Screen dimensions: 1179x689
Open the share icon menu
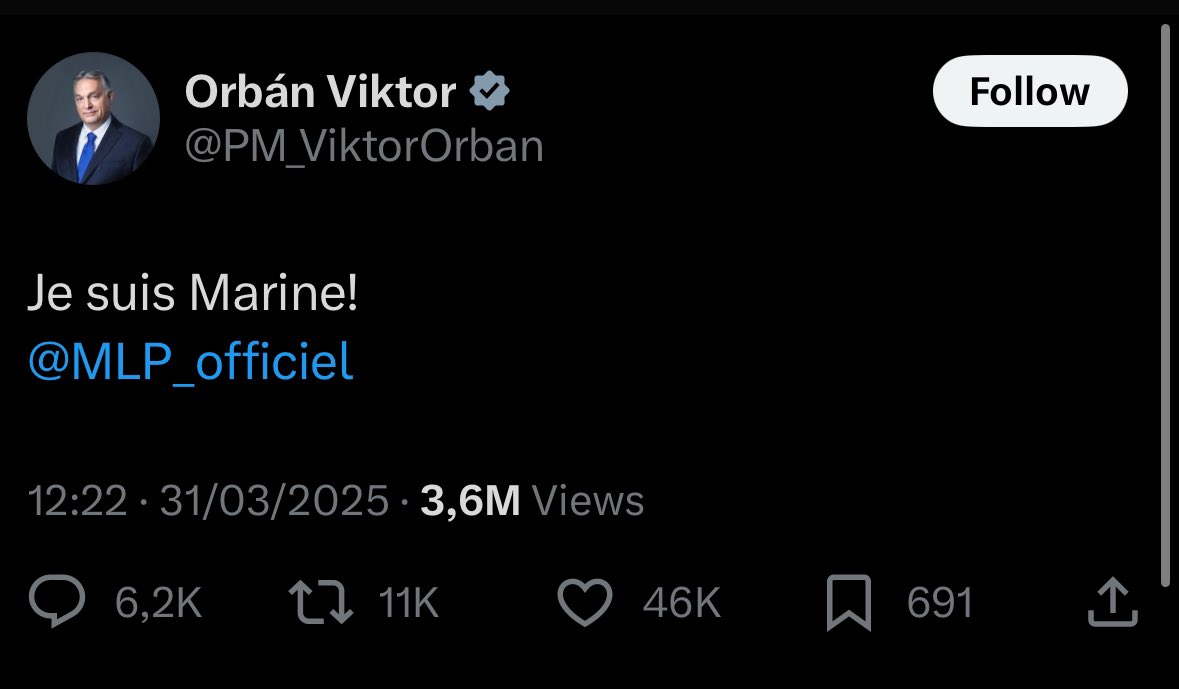[x=1110, y=603]
